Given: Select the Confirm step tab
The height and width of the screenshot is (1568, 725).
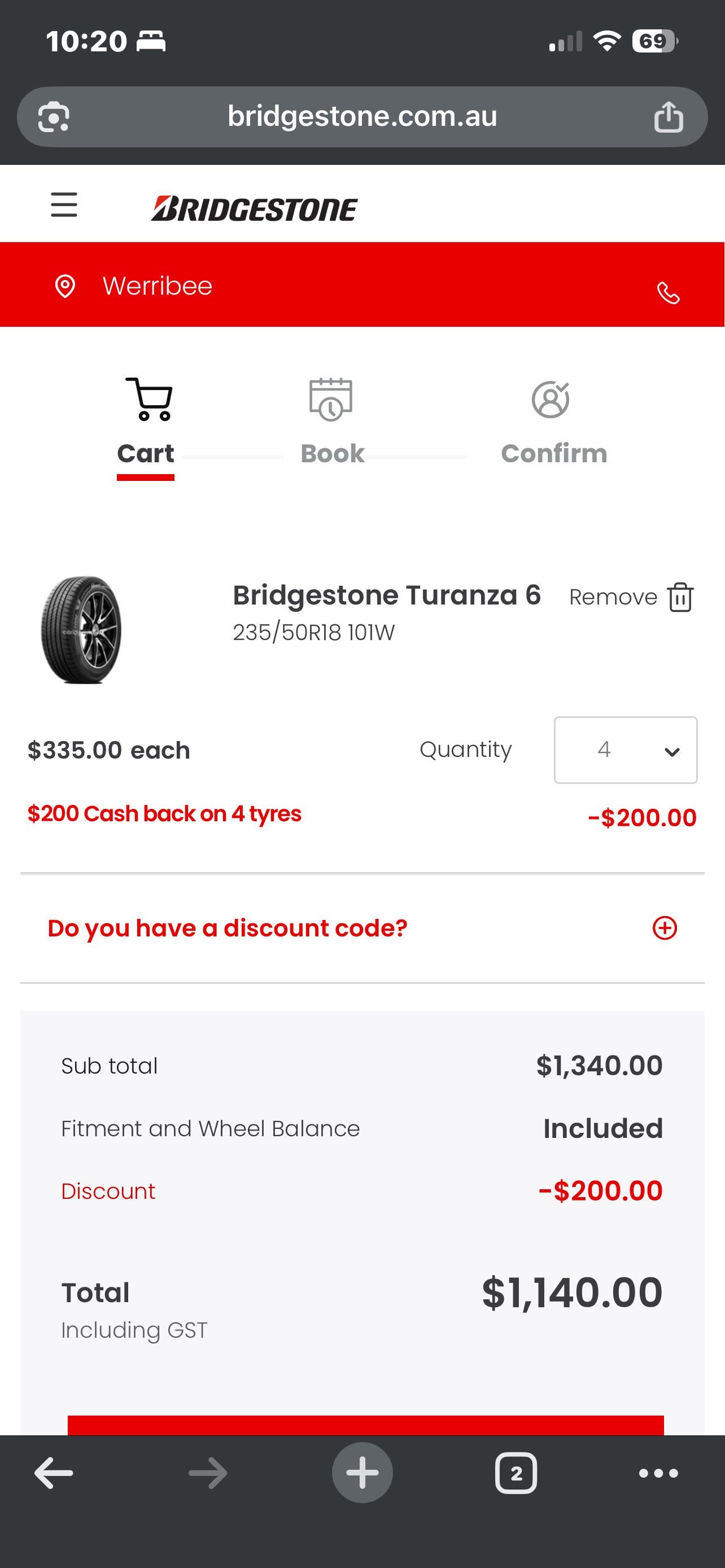Looking at the screenshot, I should (x=553, y=426).
